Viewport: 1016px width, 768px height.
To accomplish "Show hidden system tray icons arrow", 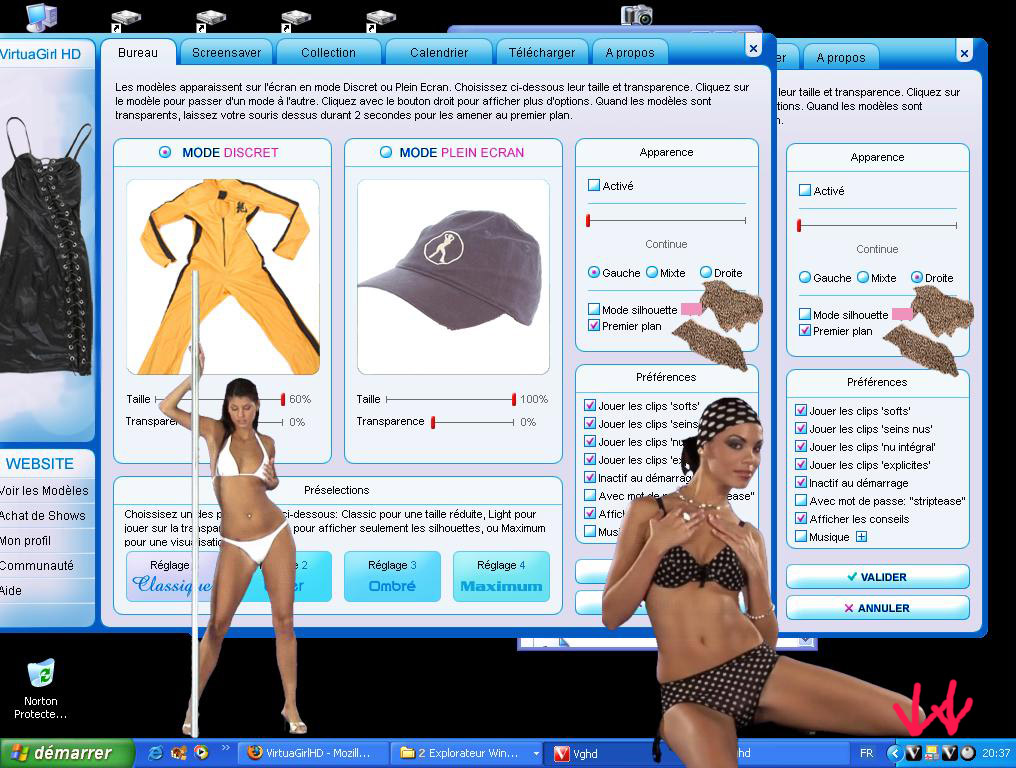I will pos(895,752).
